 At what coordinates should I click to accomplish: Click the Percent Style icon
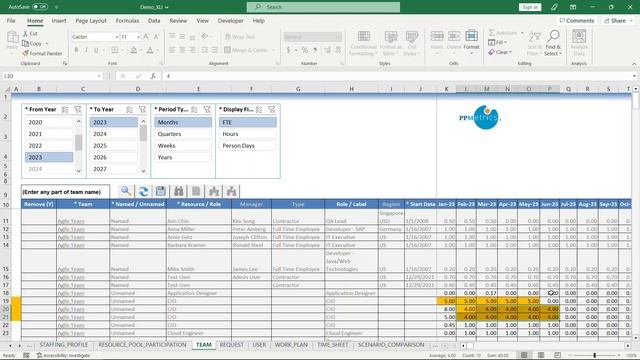click(305, 50)
